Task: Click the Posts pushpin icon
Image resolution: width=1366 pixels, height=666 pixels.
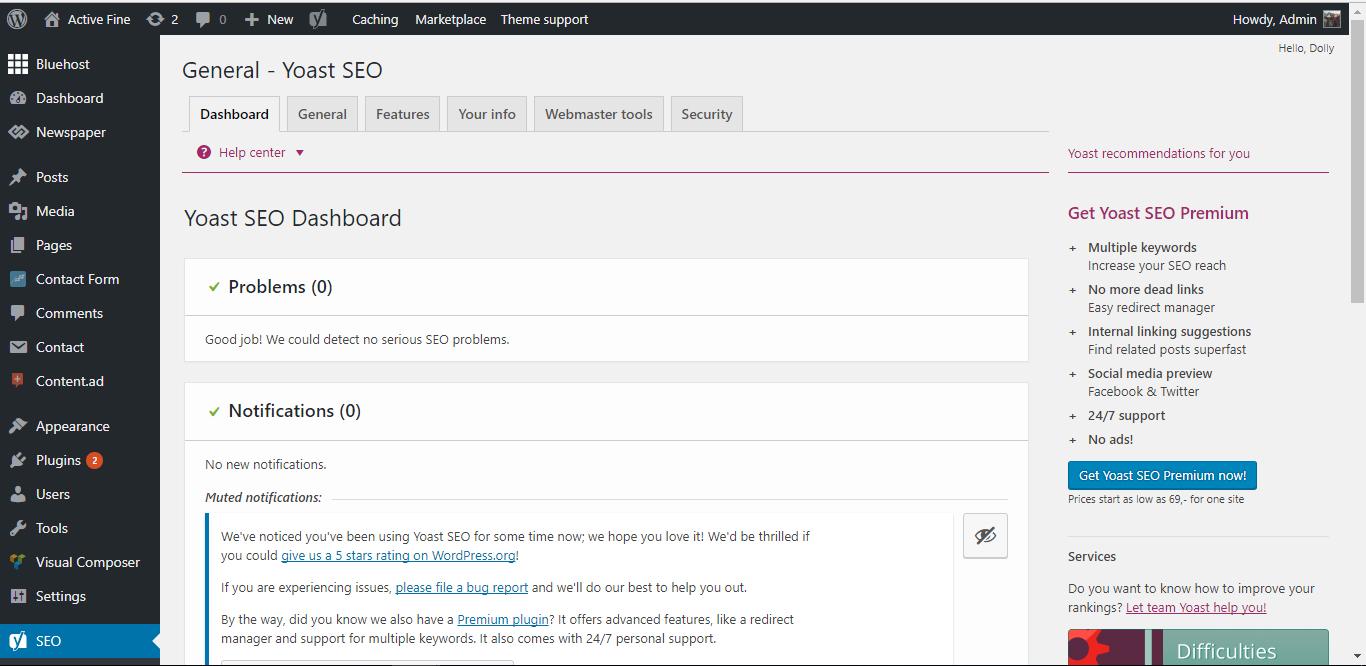Action: (17, 177)
